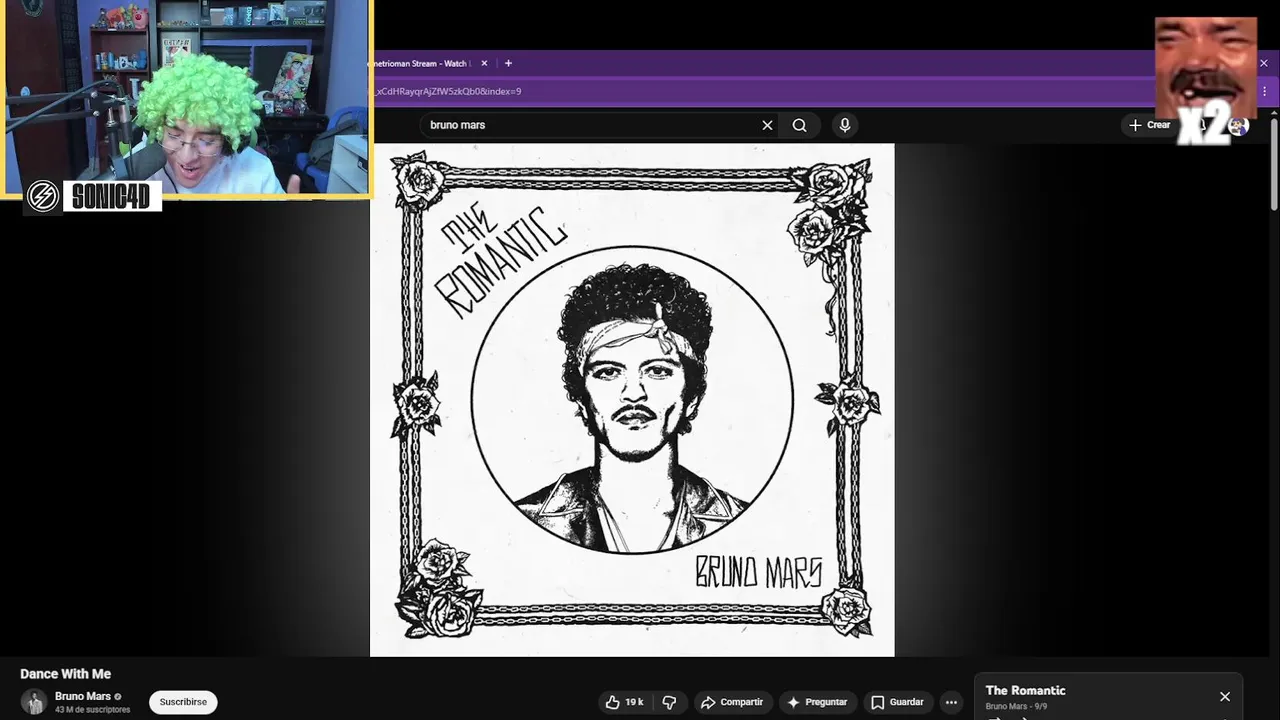Screen dimensions: 1280x720
Task: Select the 'Stream - Watch' browser tab
Action: pos(420,63)
